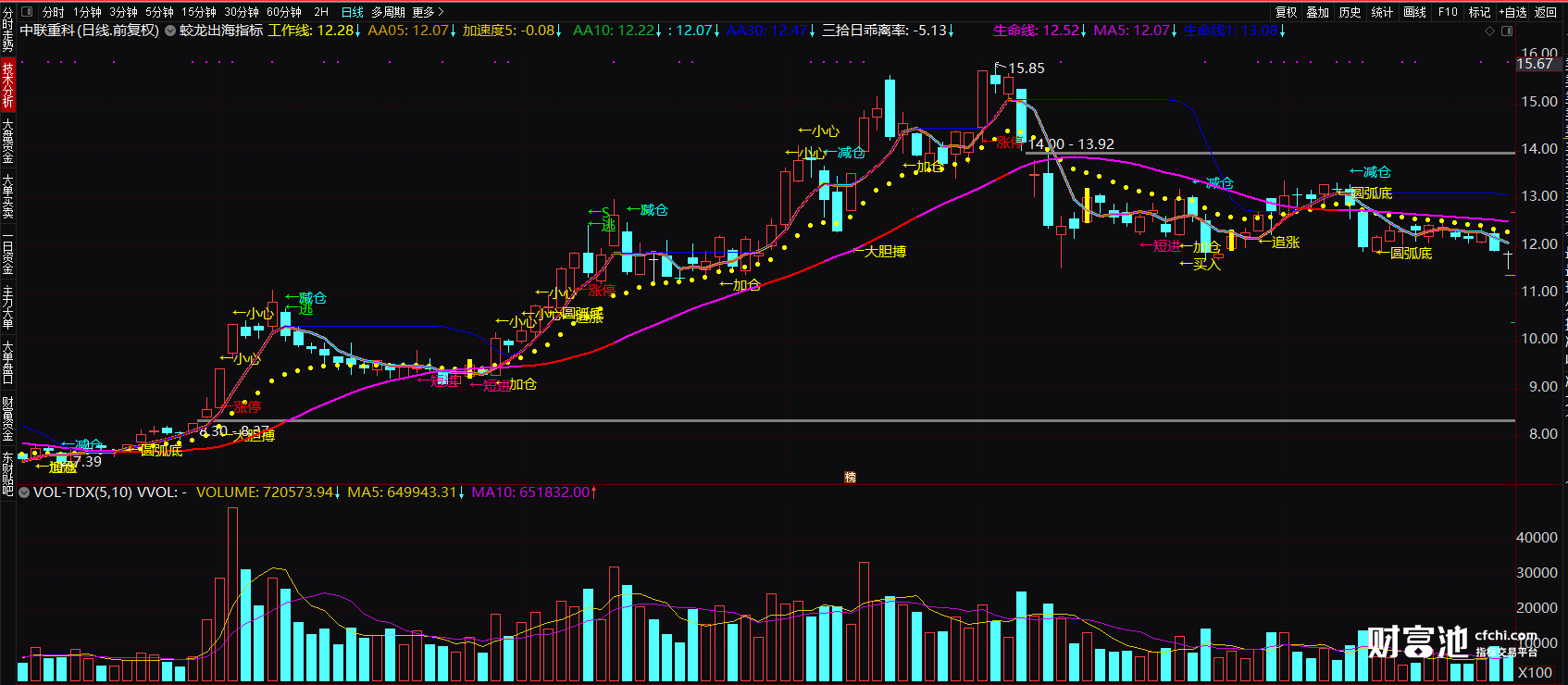This screenshot has width=1568, height=685.
Task: Click the 三拾日乖离率: -5.13 value
Action: point(889,31)
